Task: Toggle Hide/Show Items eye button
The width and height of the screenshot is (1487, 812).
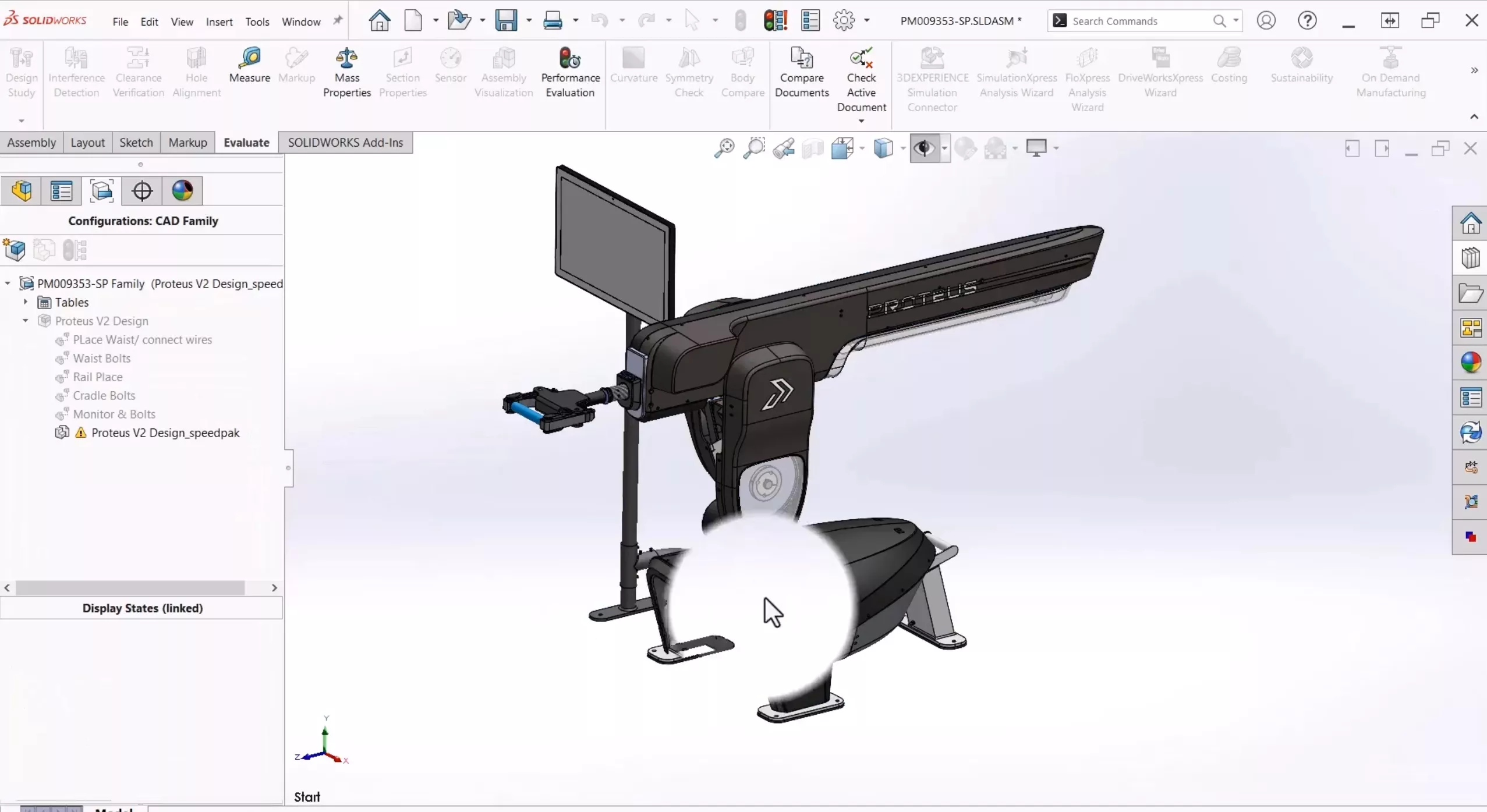Action: coord(924,148)
